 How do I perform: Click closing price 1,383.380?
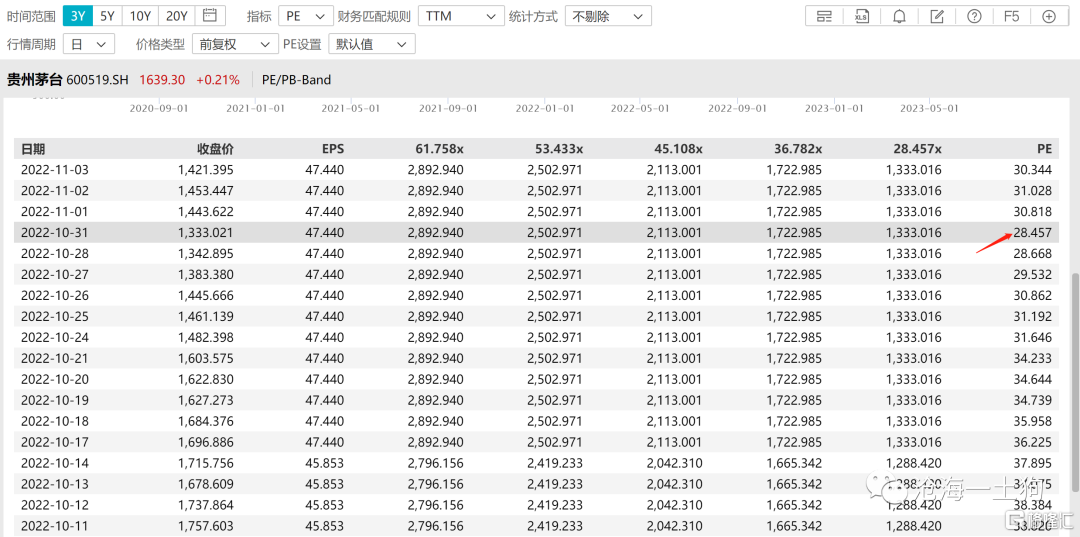tap(206, 275)
